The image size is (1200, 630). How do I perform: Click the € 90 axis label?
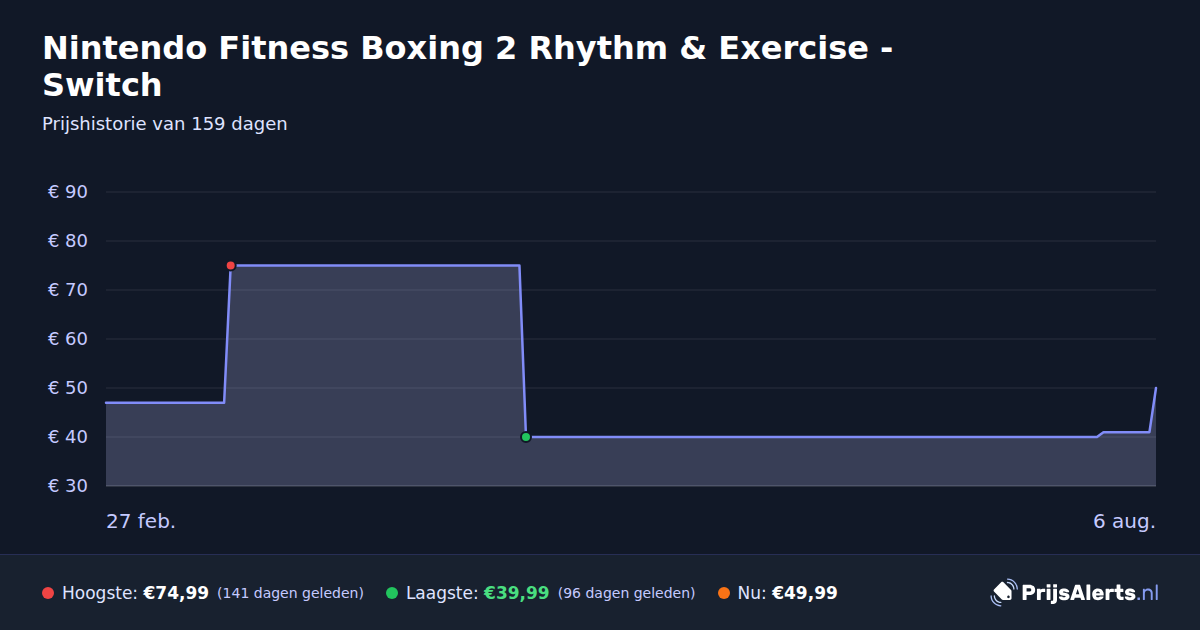point(68,192)
